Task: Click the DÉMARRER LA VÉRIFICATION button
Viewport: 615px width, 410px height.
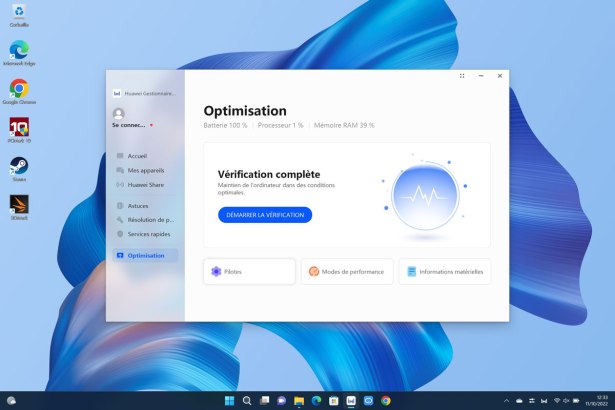Action: pyautogui.click(x=265, y=215)
